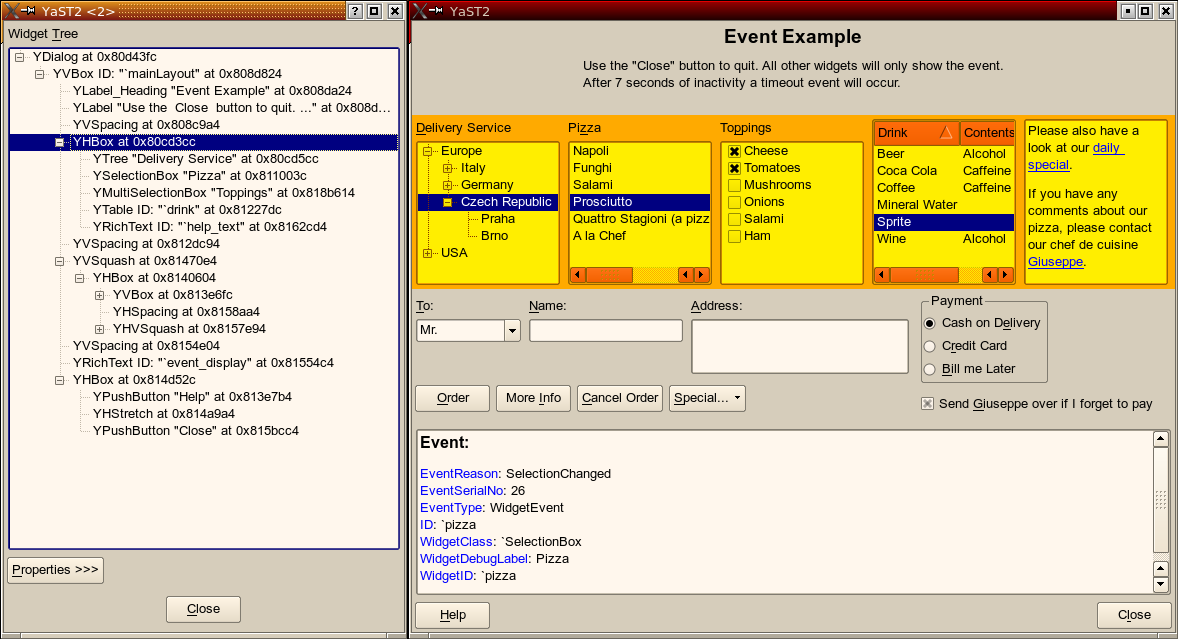
Task: Collapse the YHBox at 0x80cd3cc node
Action: tap(60, 142)
